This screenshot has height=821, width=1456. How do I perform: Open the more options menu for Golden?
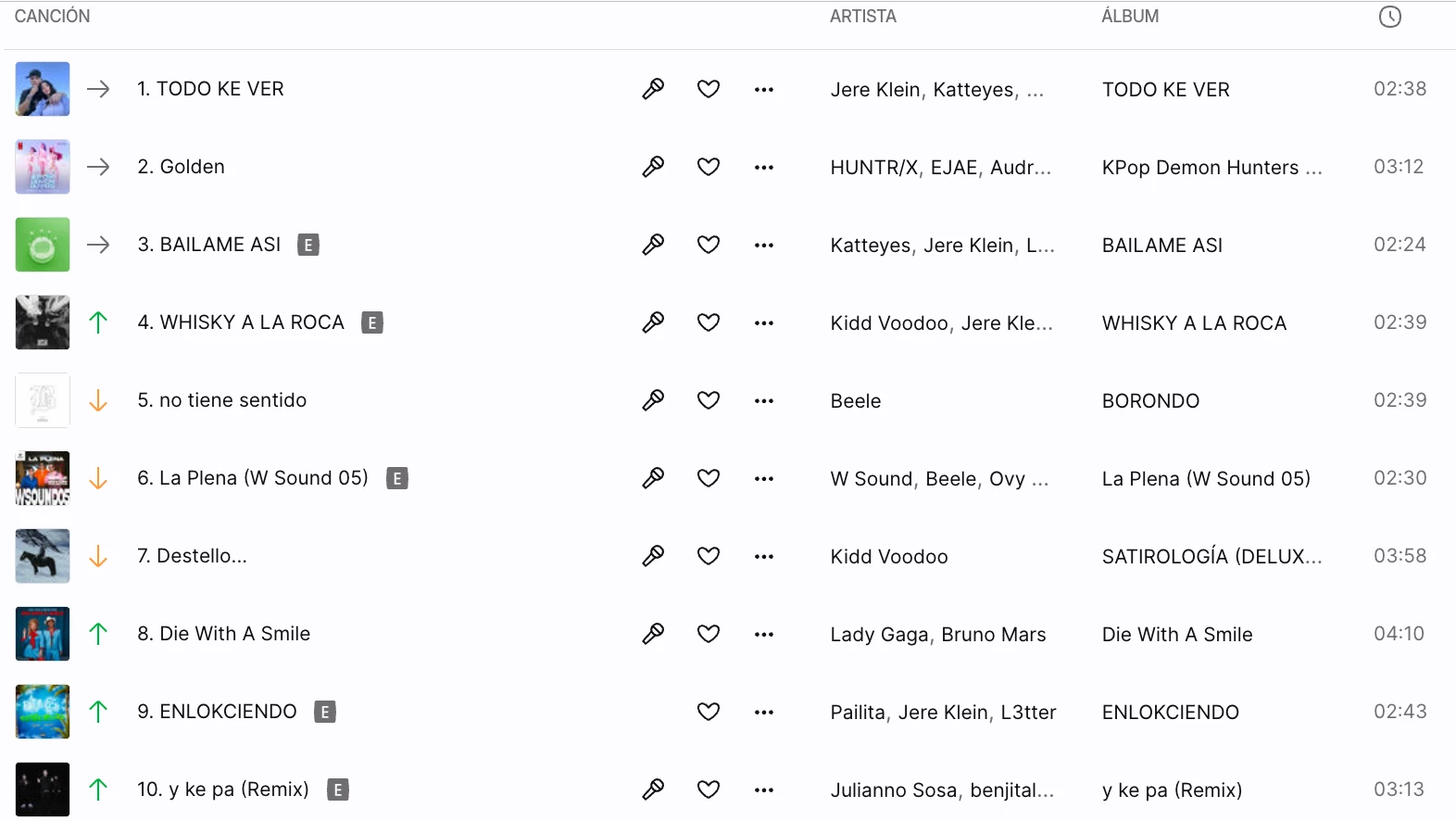764,167
